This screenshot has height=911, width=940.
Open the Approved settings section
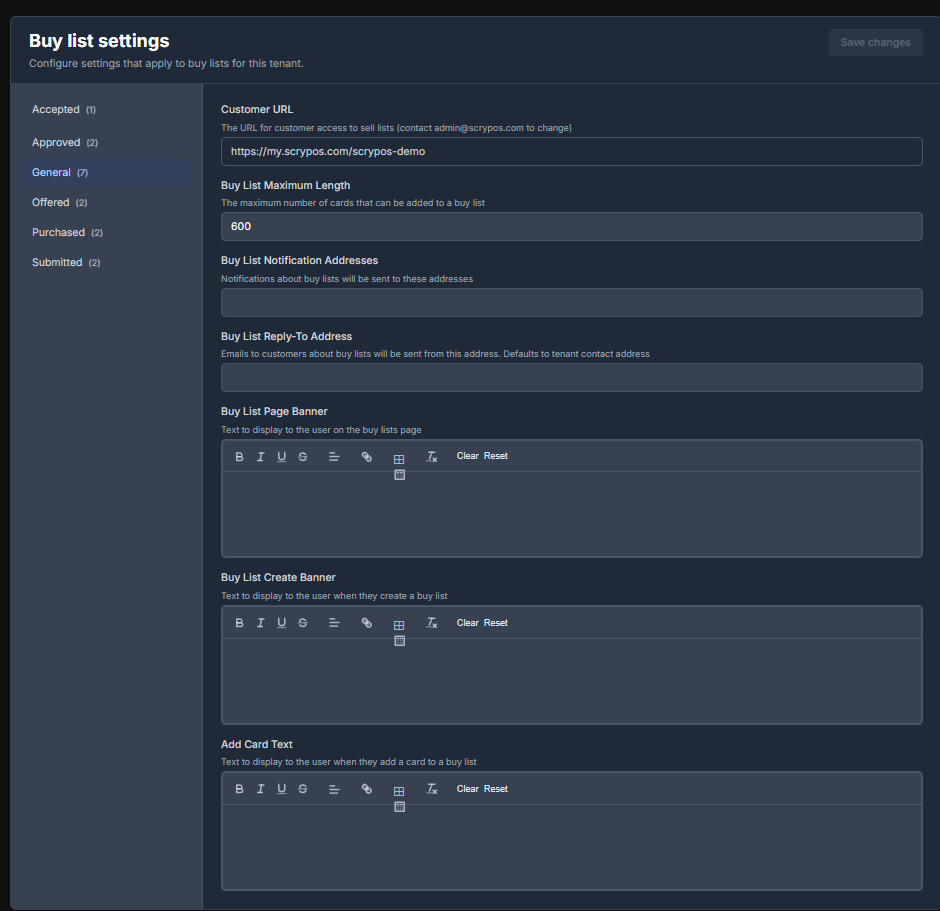pyautogui.click(x=107, y=143)
